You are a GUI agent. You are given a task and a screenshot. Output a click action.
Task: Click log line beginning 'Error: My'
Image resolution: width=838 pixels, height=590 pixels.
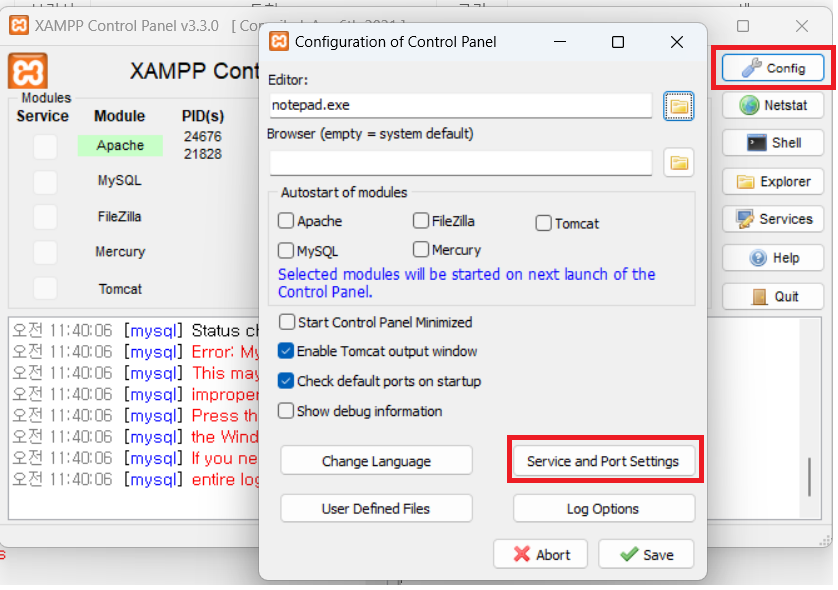click(135, 352)
